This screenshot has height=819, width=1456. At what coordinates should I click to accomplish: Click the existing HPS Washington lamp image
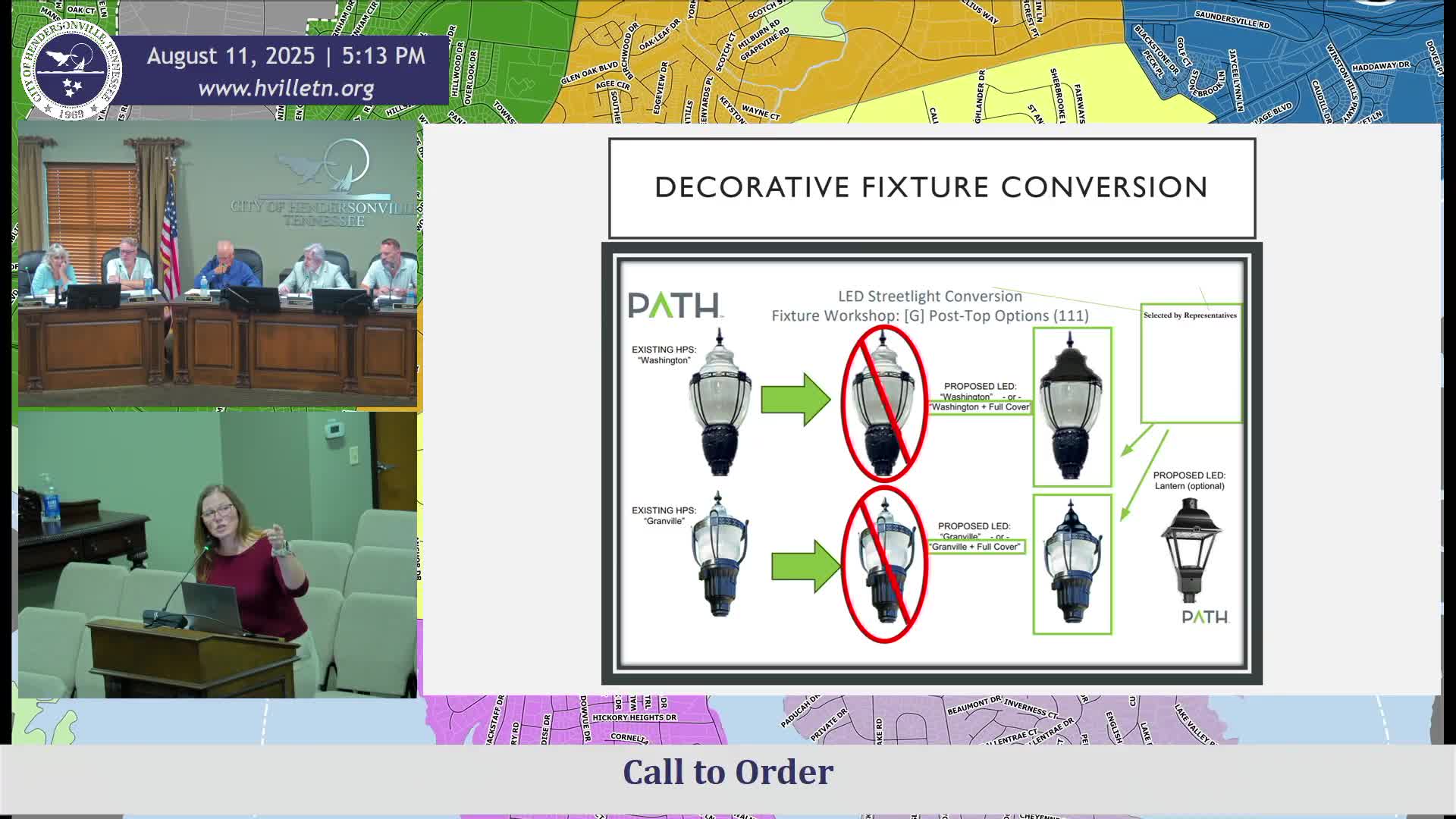point(720,402)
